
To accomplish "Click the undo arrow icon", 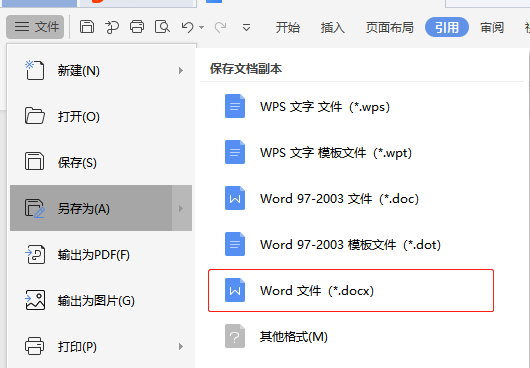I will 188,27.
